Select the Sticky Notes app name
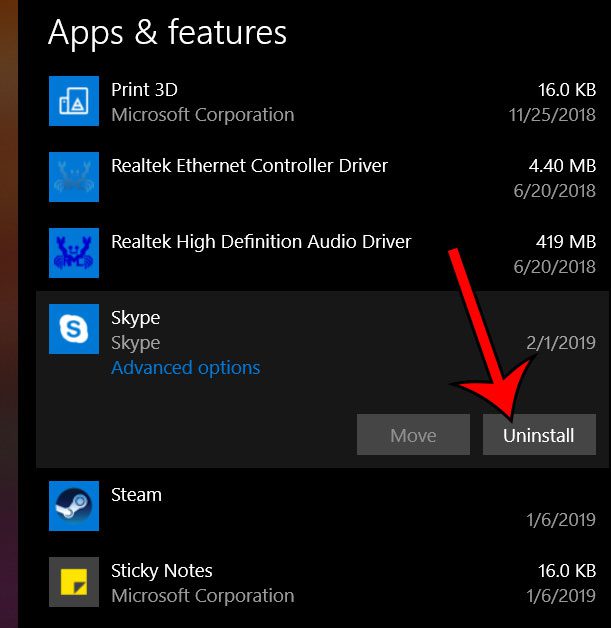 [x=162, y=570]
